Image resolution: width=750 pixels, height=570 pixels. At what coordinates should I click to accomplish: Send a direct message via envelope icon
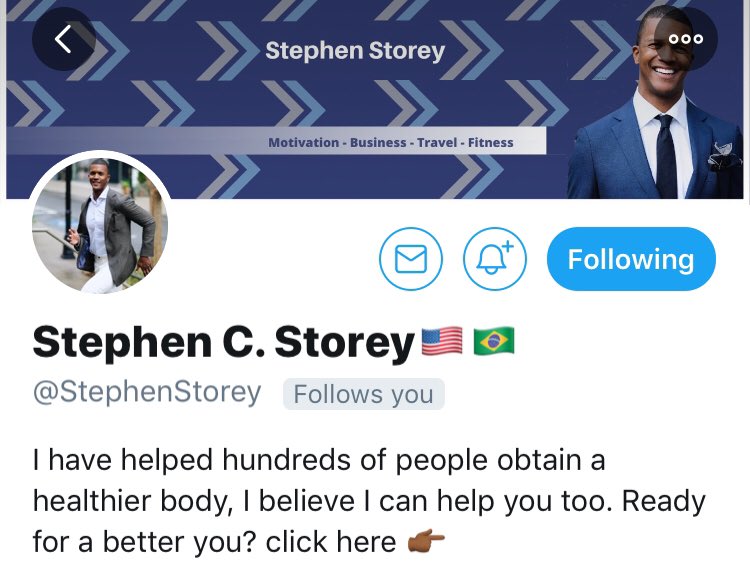(x=411, y=259)
